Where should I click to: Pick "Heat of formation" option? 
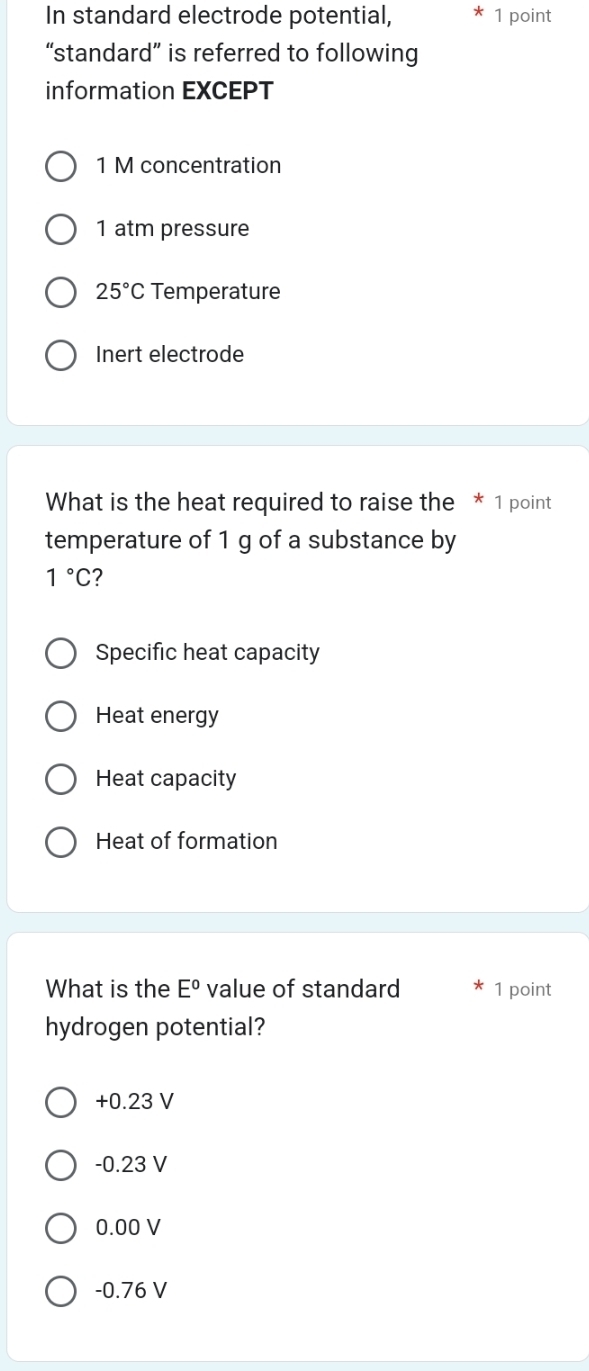click(x=60, y=842)
